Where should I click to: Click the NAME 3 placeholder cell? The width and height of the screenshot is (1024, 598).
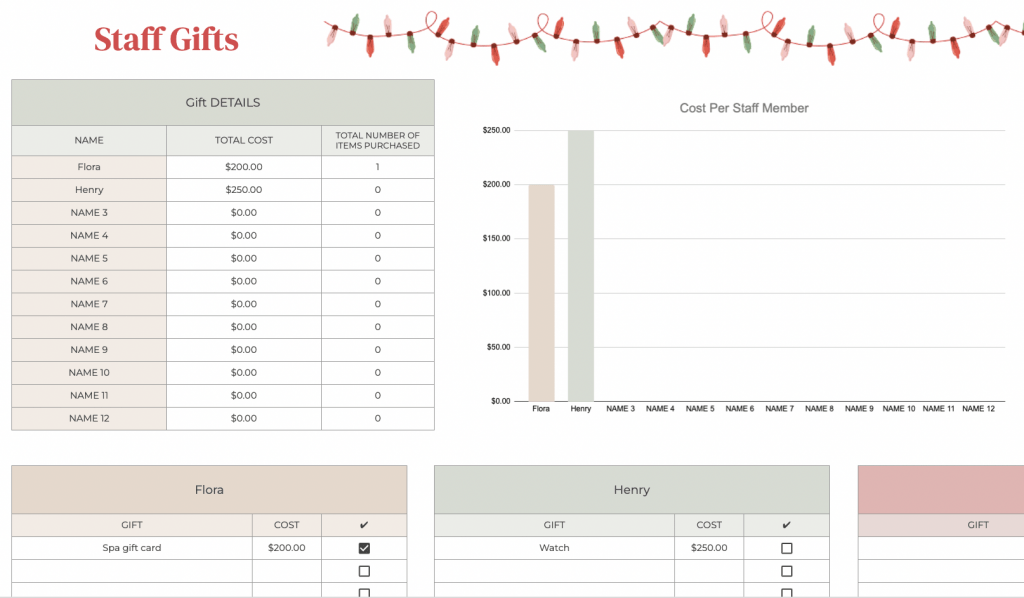88,212
